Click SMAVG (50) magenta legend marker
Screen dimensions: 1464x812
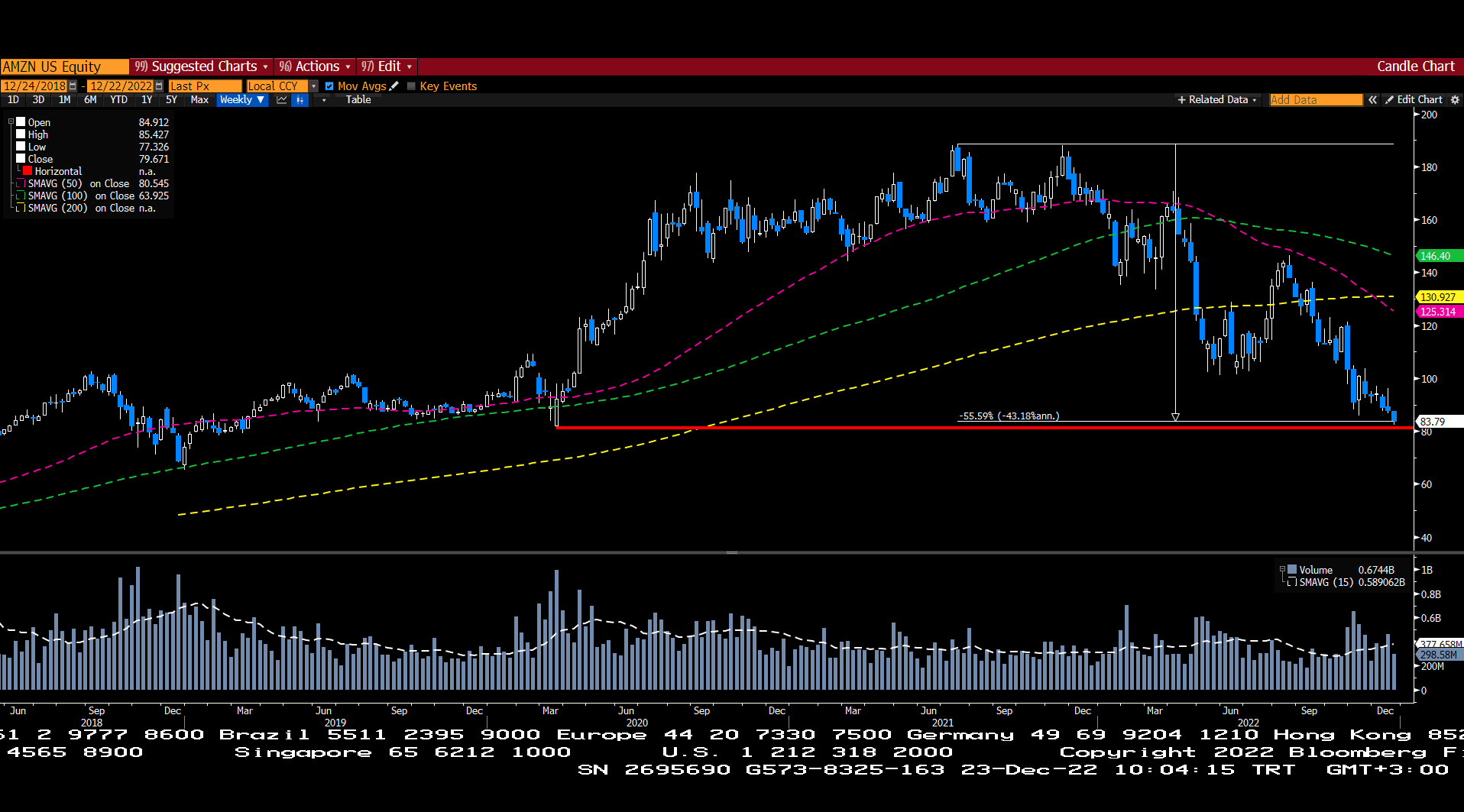[x=21, y=183]
